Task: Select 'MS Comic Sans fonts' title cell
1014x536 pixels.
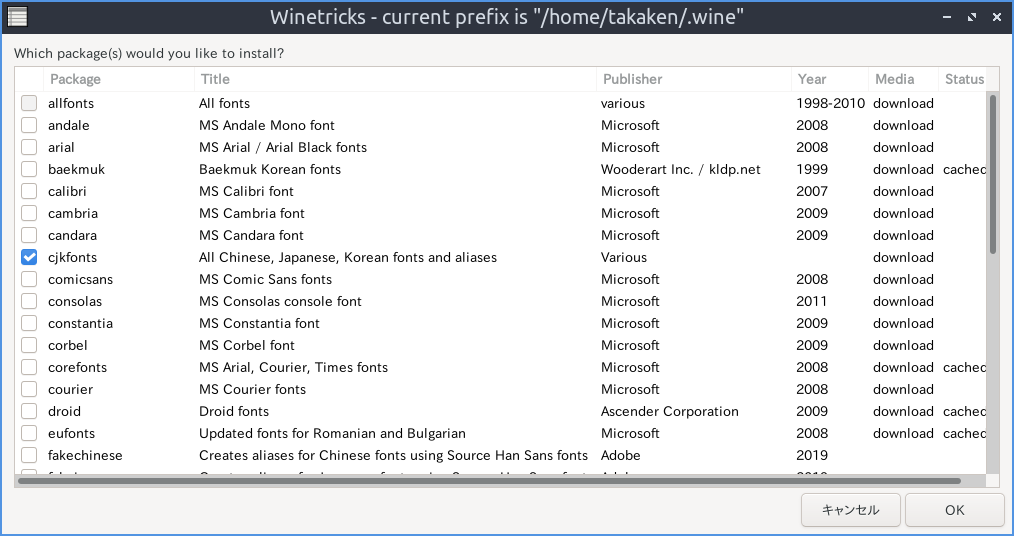Action: pos(265,279)
